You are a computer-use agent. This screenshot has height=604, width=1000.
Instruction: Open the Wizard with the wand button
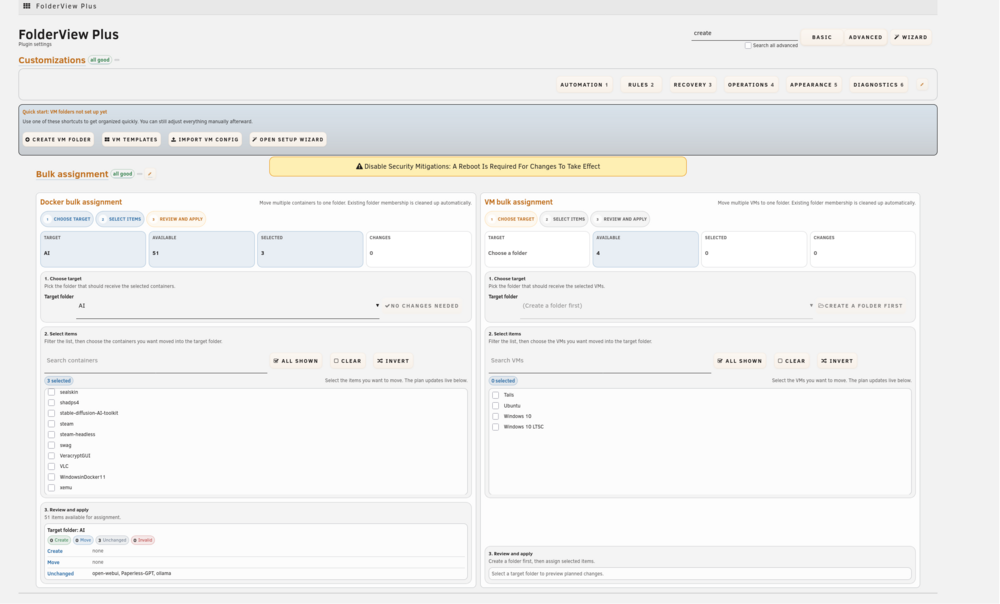(911, 37)
